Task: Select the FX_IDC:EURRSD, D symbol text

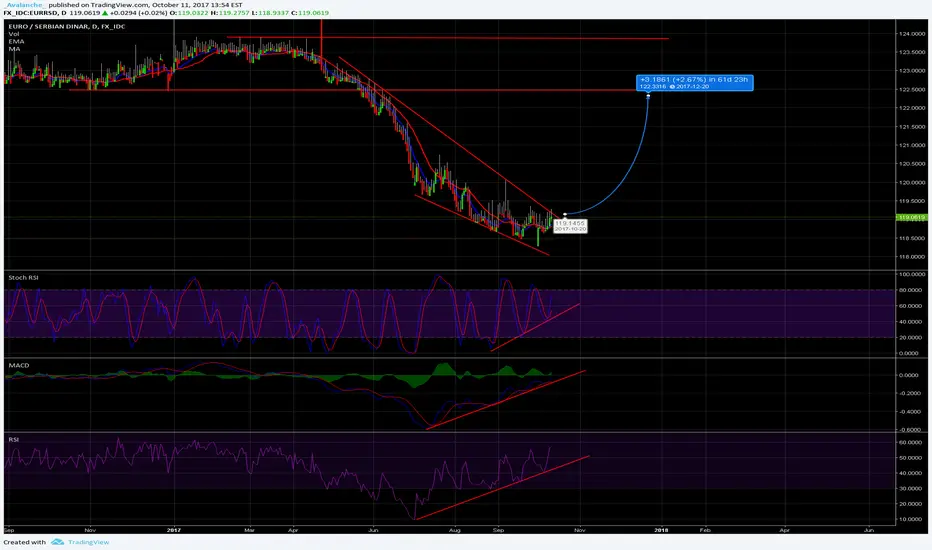Action: (35, 12)
